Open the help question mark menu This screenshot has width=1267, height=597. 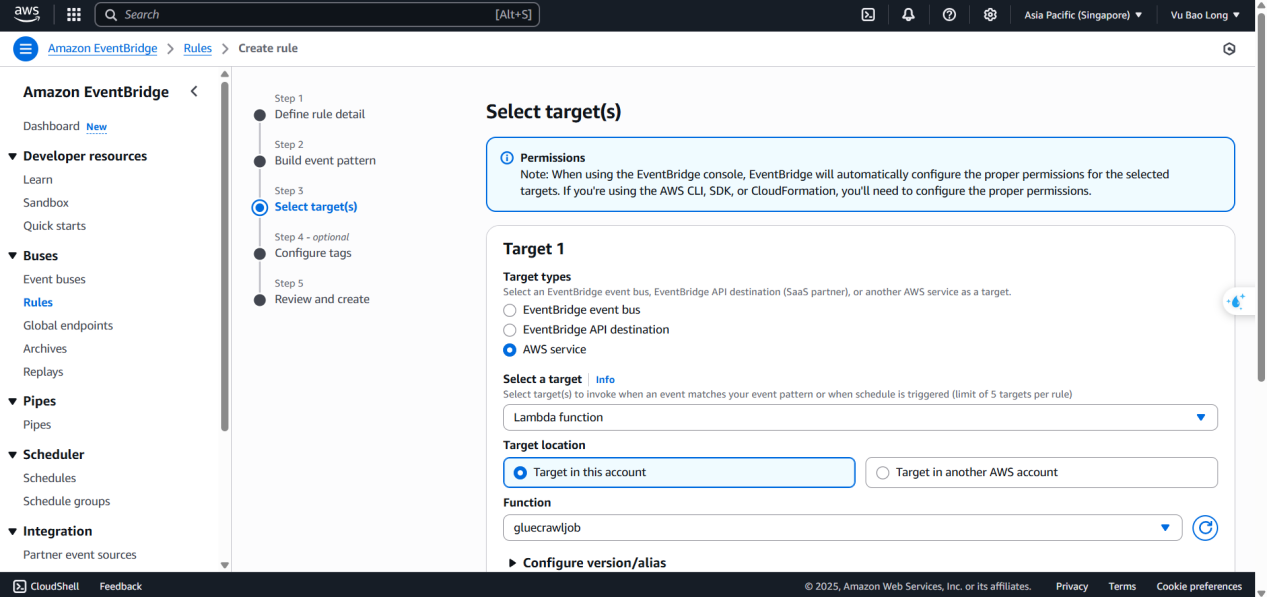tap(949, 15)
